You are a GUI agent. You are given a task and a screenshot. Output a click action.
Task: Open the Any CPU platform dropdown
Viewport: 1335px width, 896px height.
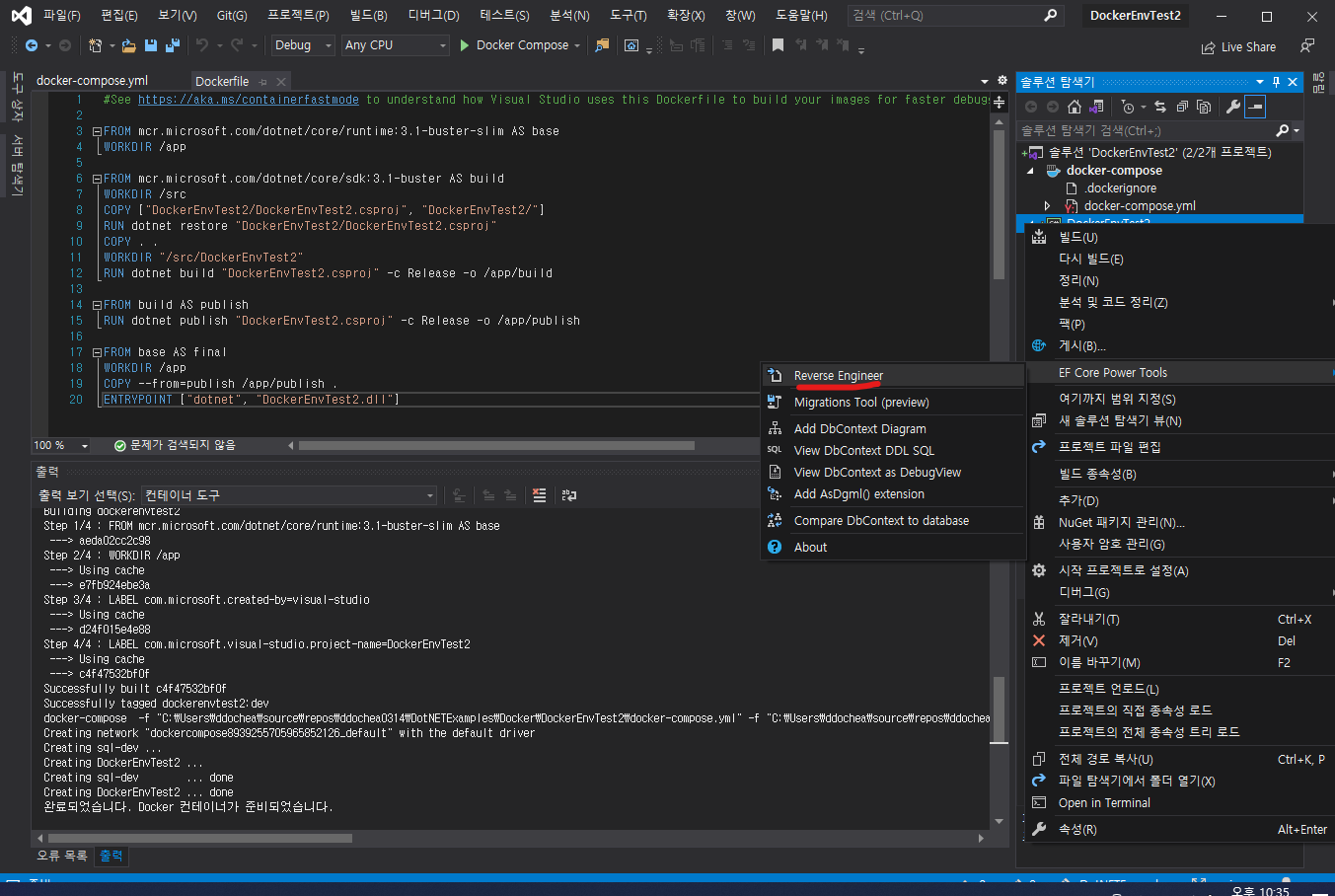point(397,45)
